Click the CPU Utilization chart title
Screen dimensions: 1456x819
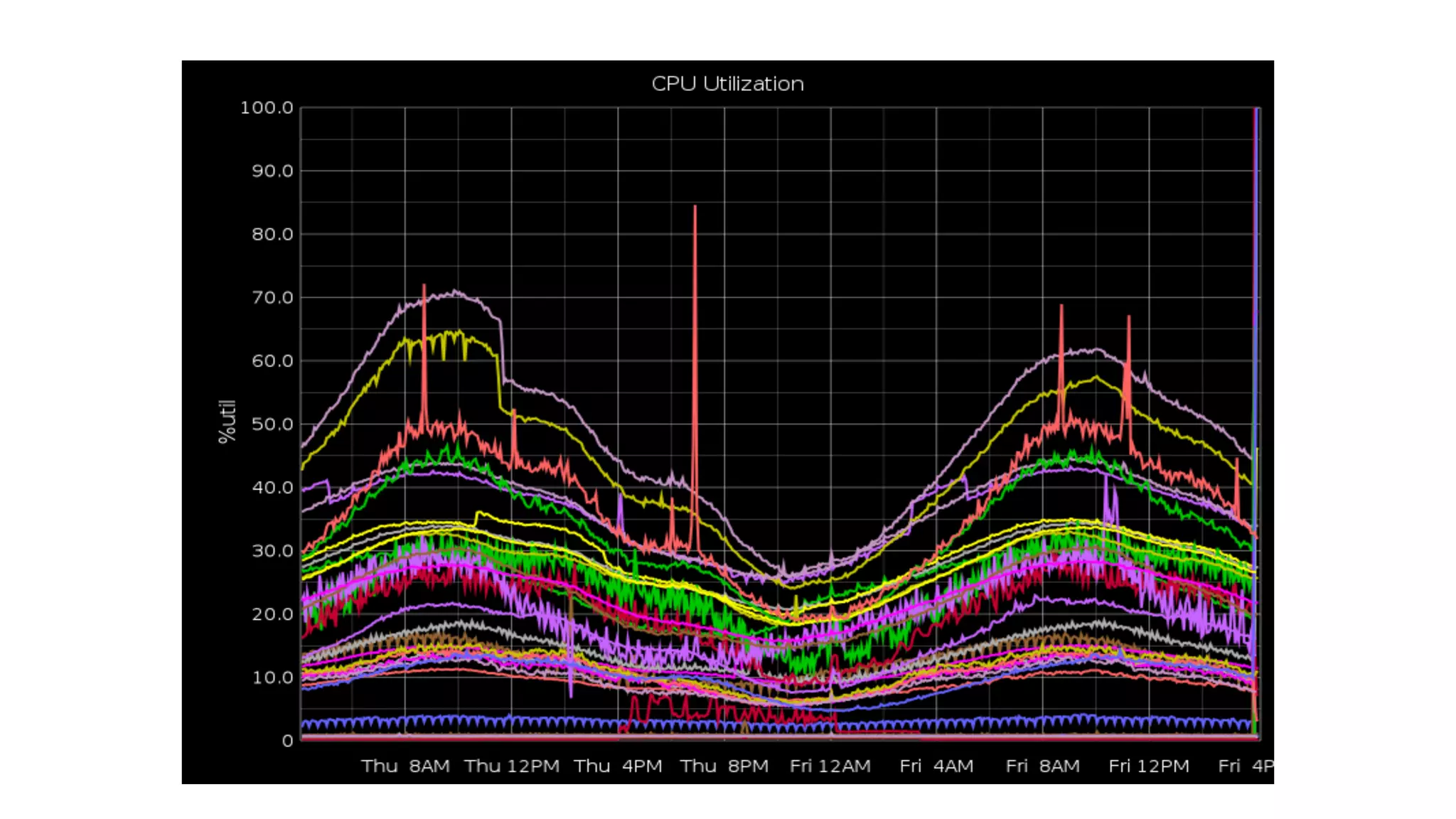click(727, 84)
